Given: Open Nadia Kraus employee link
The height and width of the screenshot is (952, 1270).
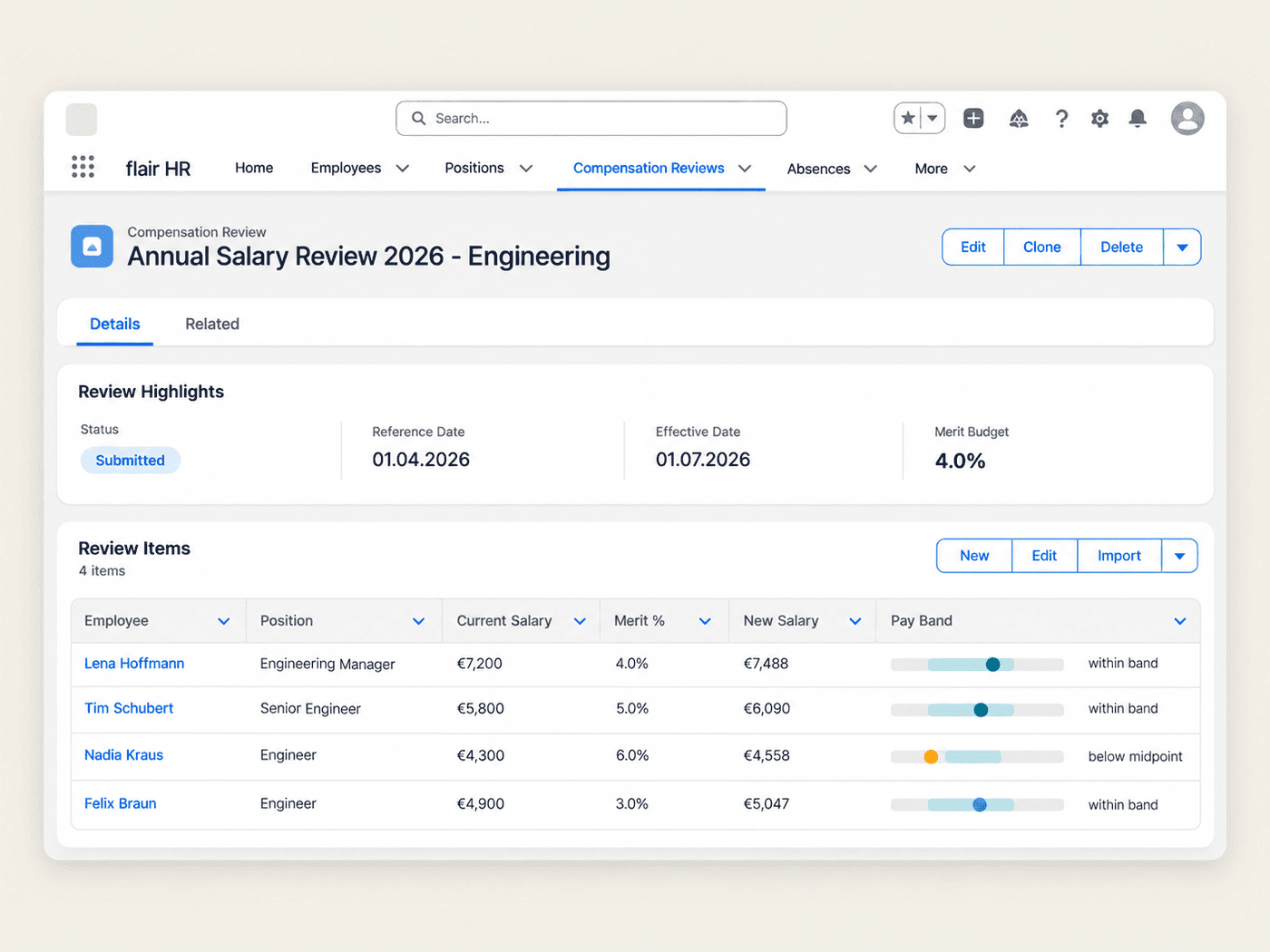Looking at the screenshot, I should [x=124, y=755].
